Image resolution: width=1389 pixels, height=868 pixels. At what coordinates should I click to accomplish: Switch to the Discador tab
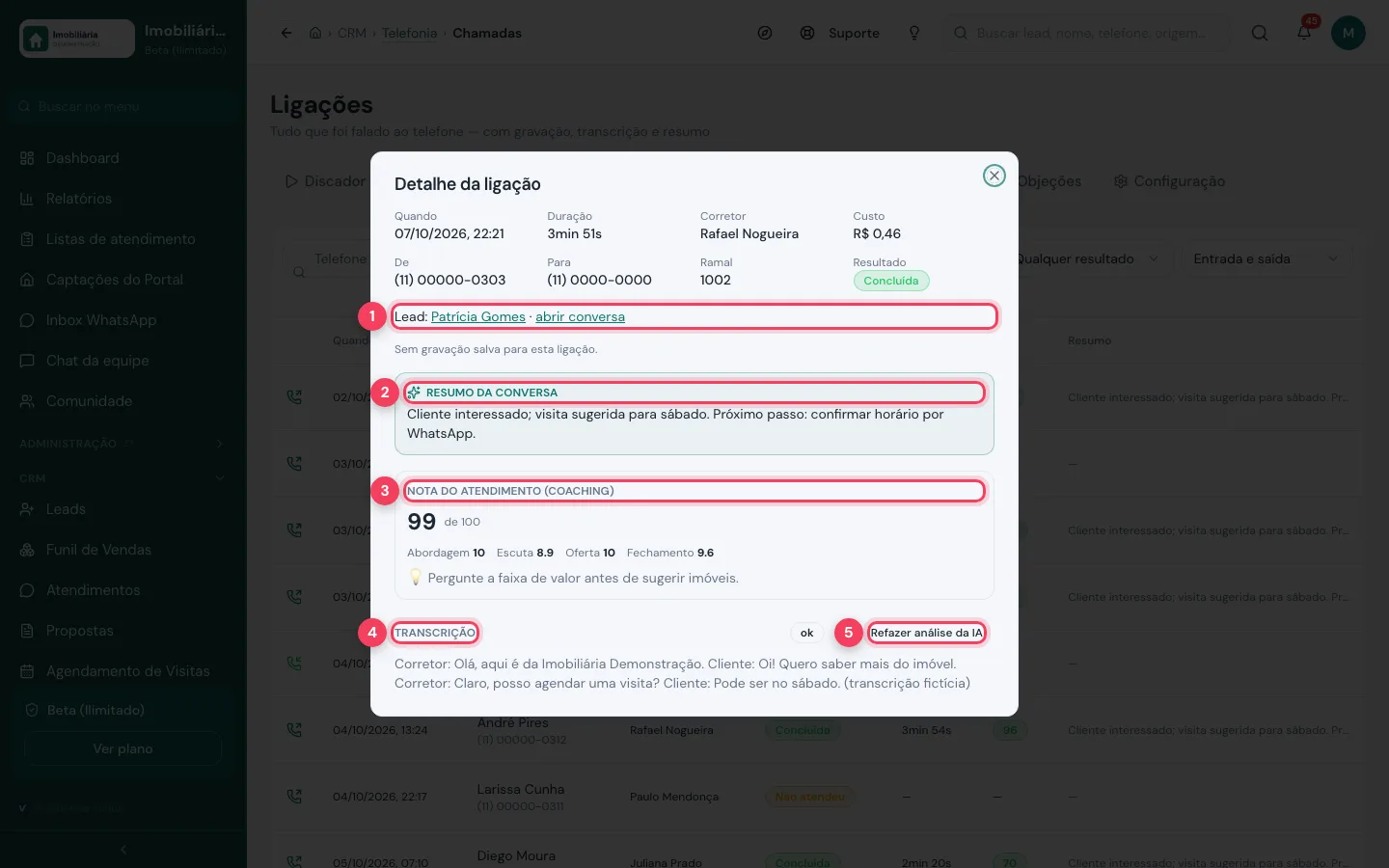tap(325, 181)
